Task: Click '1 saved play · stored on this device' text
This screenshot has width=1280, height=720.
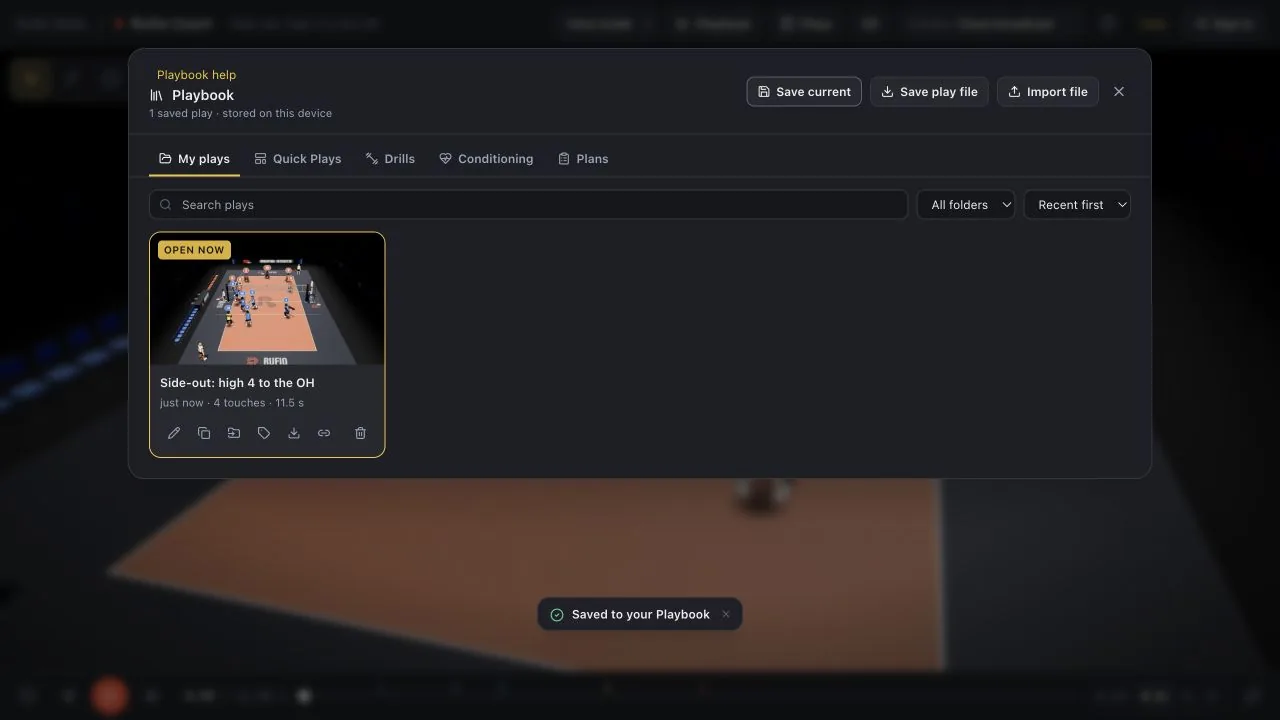Action: [x=241, y=114]
